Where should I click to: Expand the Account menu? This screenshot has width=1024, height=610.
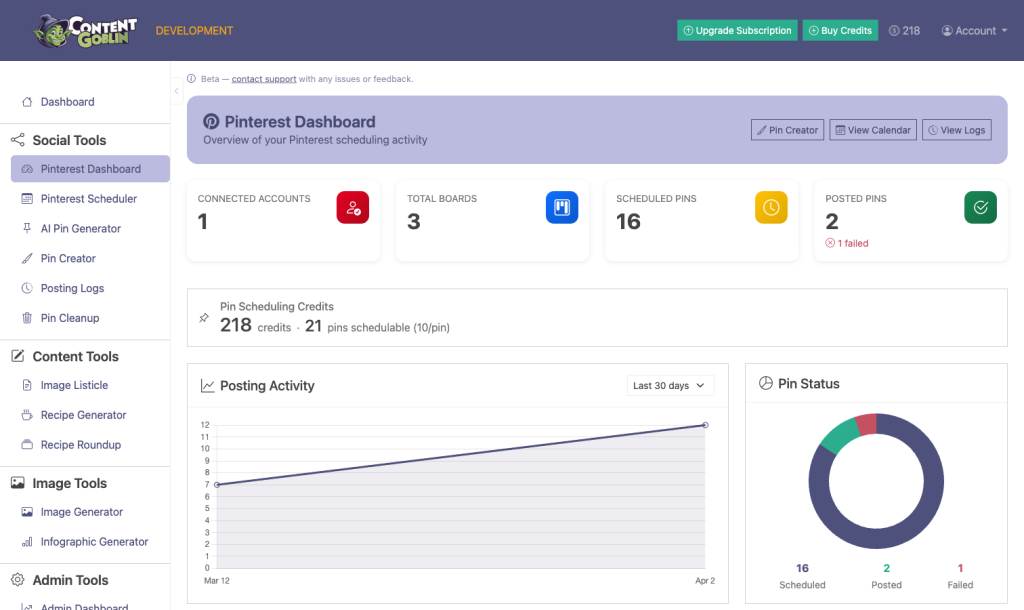(x=974, y=31)
